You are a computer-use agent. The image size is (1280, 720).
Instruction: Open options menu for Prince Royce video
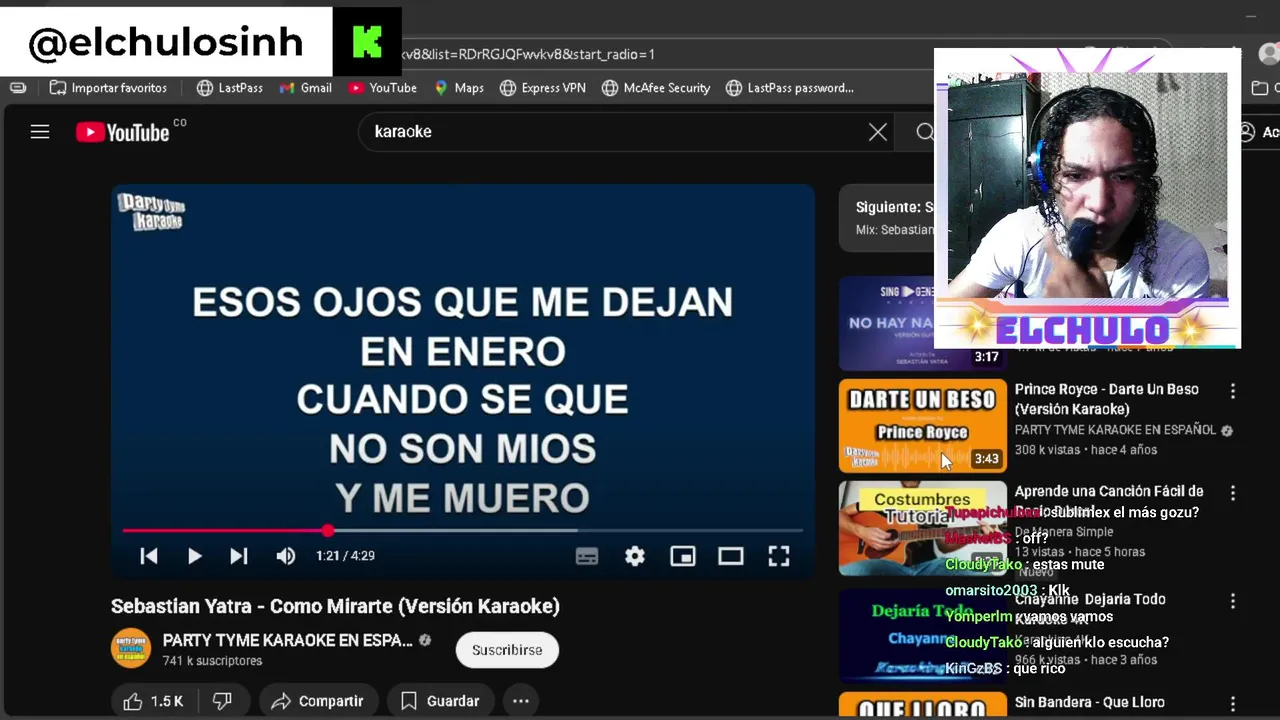[x=1233, y=391]
